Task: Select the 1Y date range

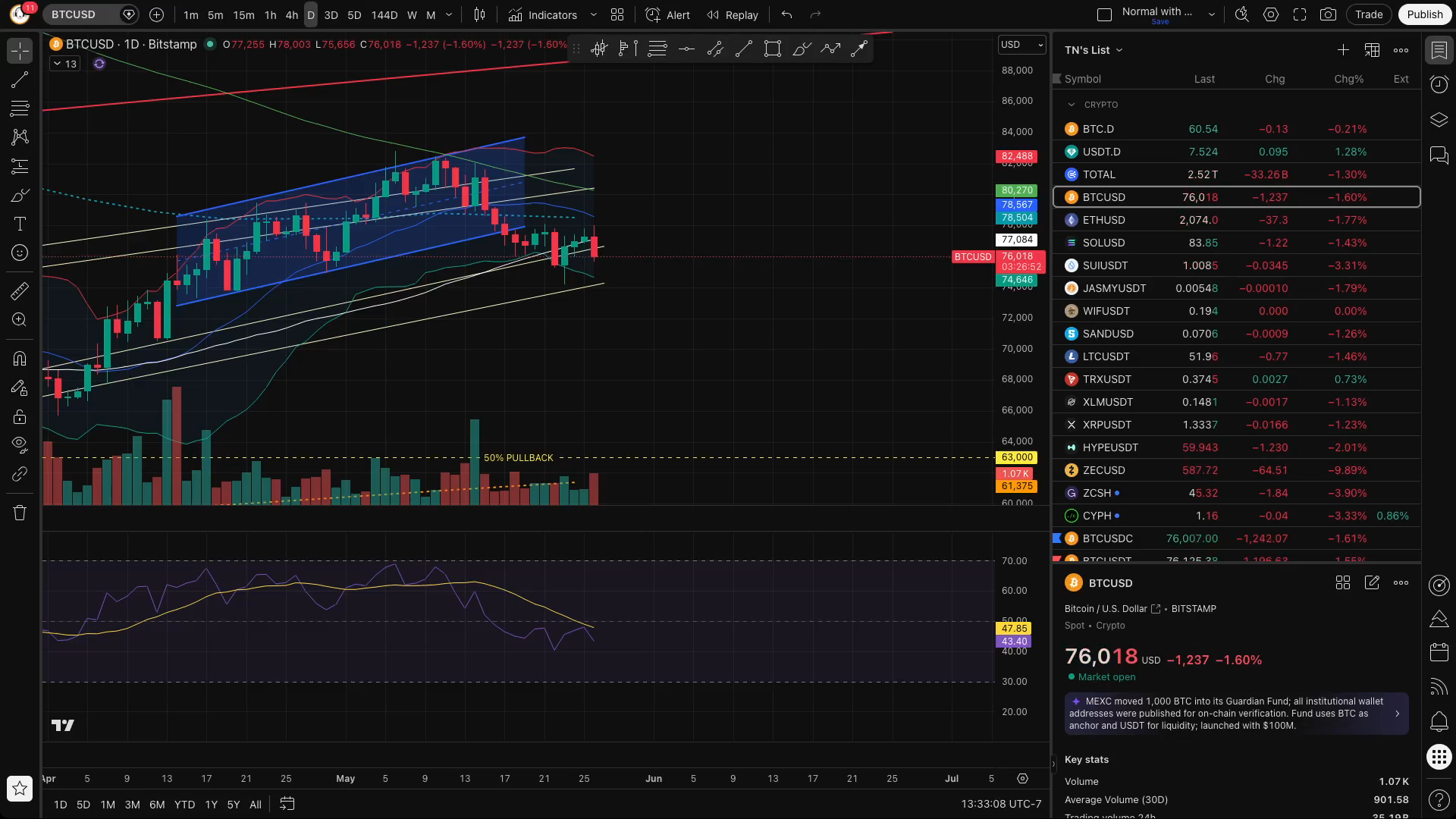Action: coord(211,805)
